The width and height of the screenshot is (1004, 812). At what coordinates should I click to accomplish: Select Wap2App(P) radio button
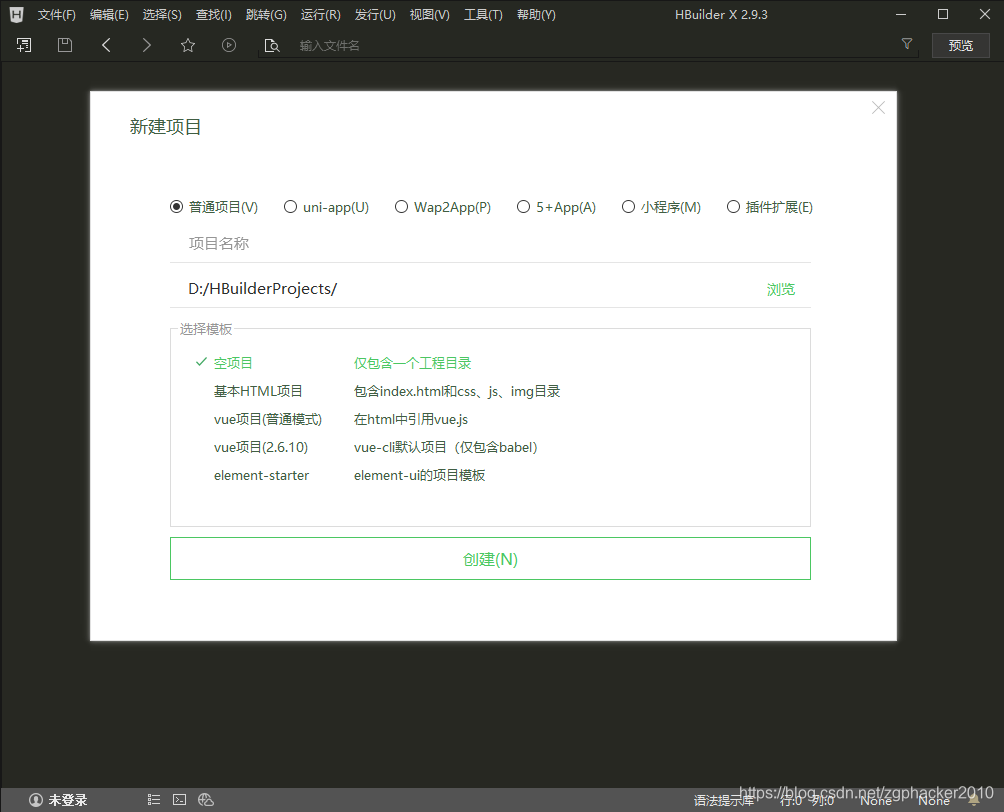pyautogui.click(x=401, y=207)
